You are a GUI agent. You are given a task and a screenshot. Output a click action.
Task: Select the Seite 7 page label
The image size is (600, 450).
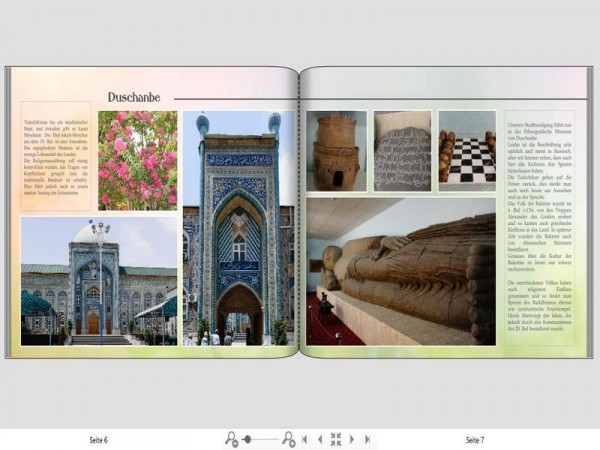(475, 440)
